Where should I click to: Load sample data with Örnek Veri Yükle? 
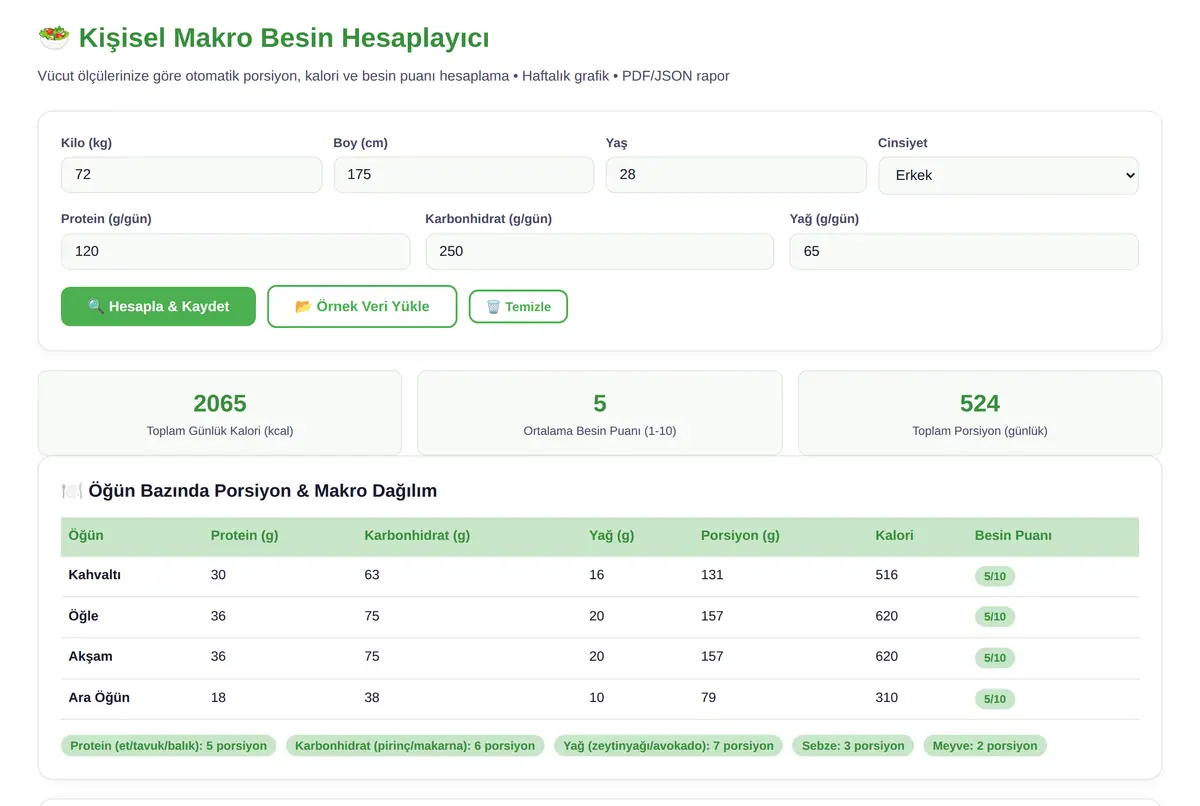coord(362,306)
